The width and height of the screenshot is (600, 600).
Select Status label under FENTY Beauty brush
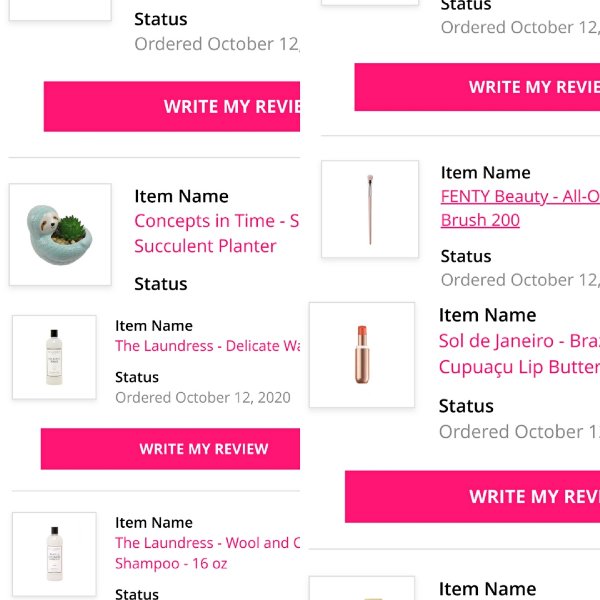point(466,256)
